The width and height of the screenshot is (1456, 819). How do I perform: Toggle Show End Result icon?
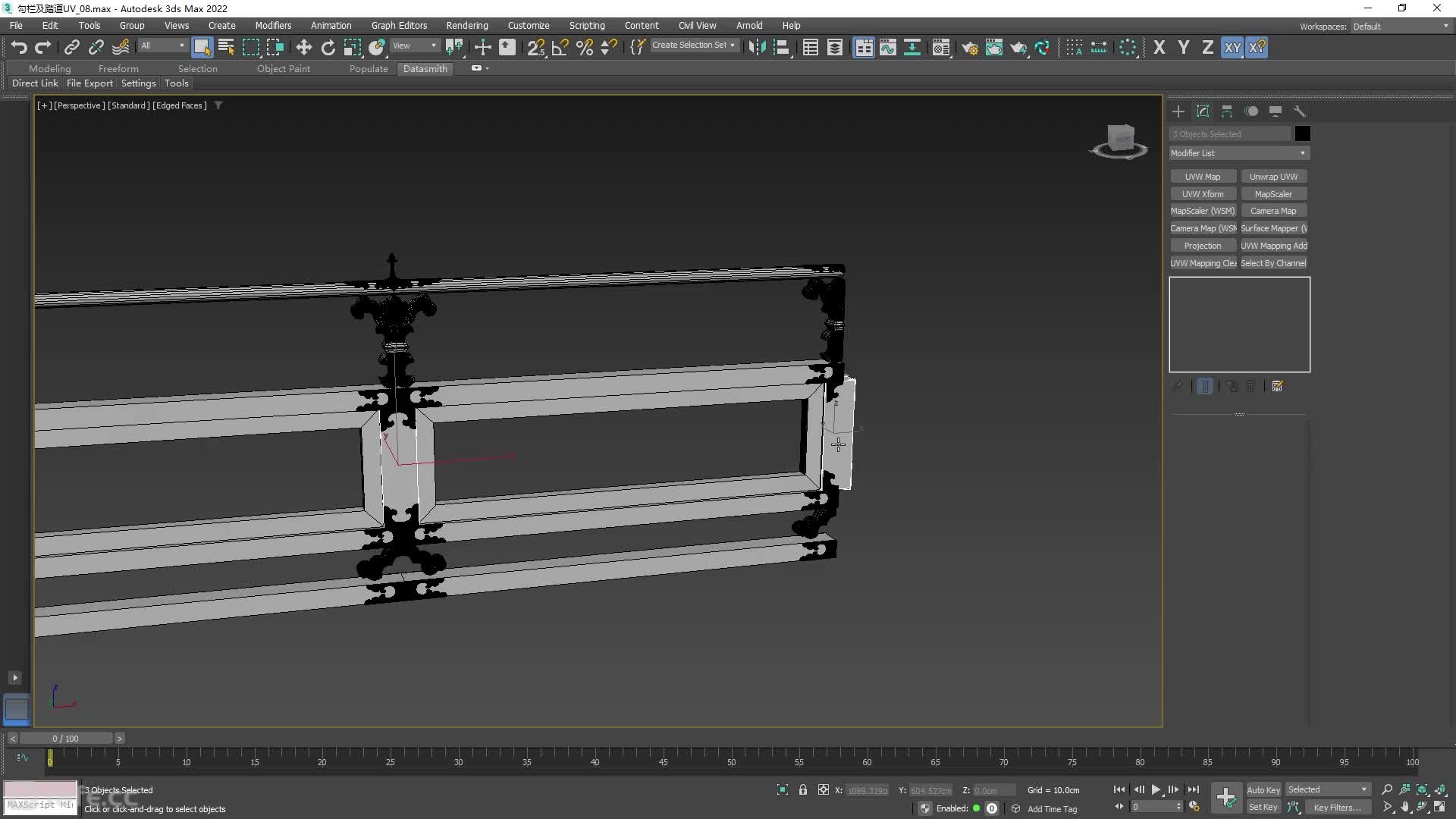point(1204,387)
